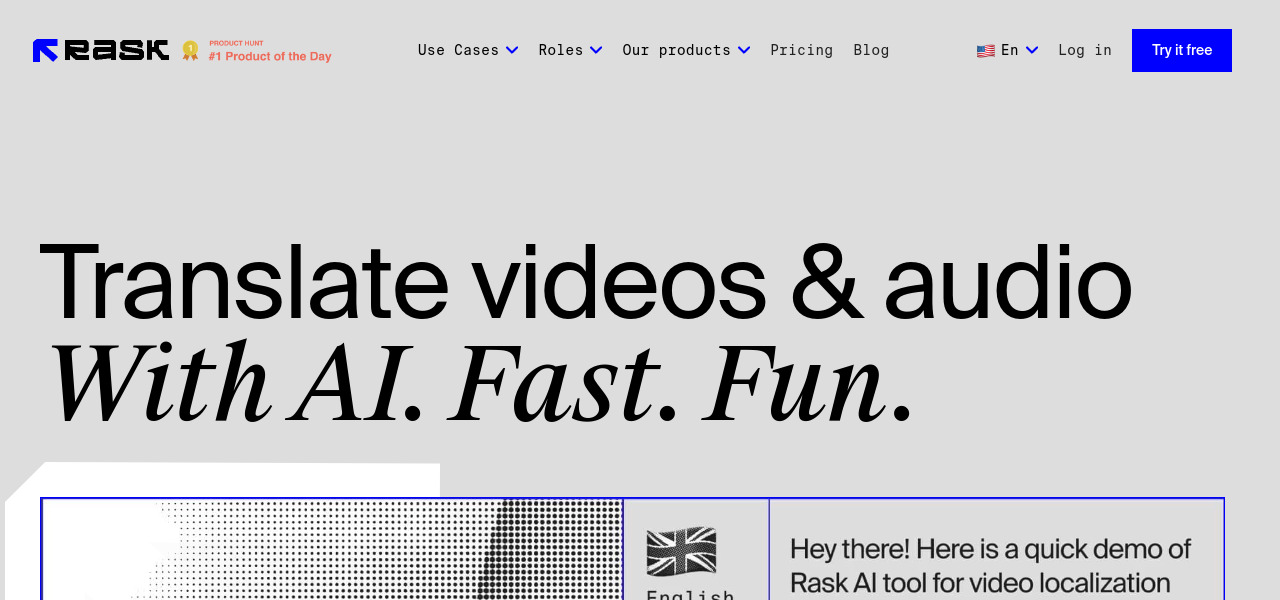
Task: Expand the language selector chevron
Action: pos(1032,50)
